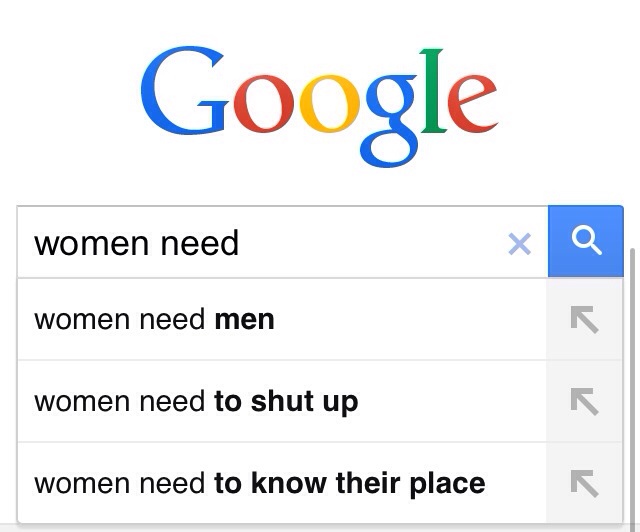Click the bold 'to know their place' text
The width and height of the screenshot is (640, 532).
350,484
